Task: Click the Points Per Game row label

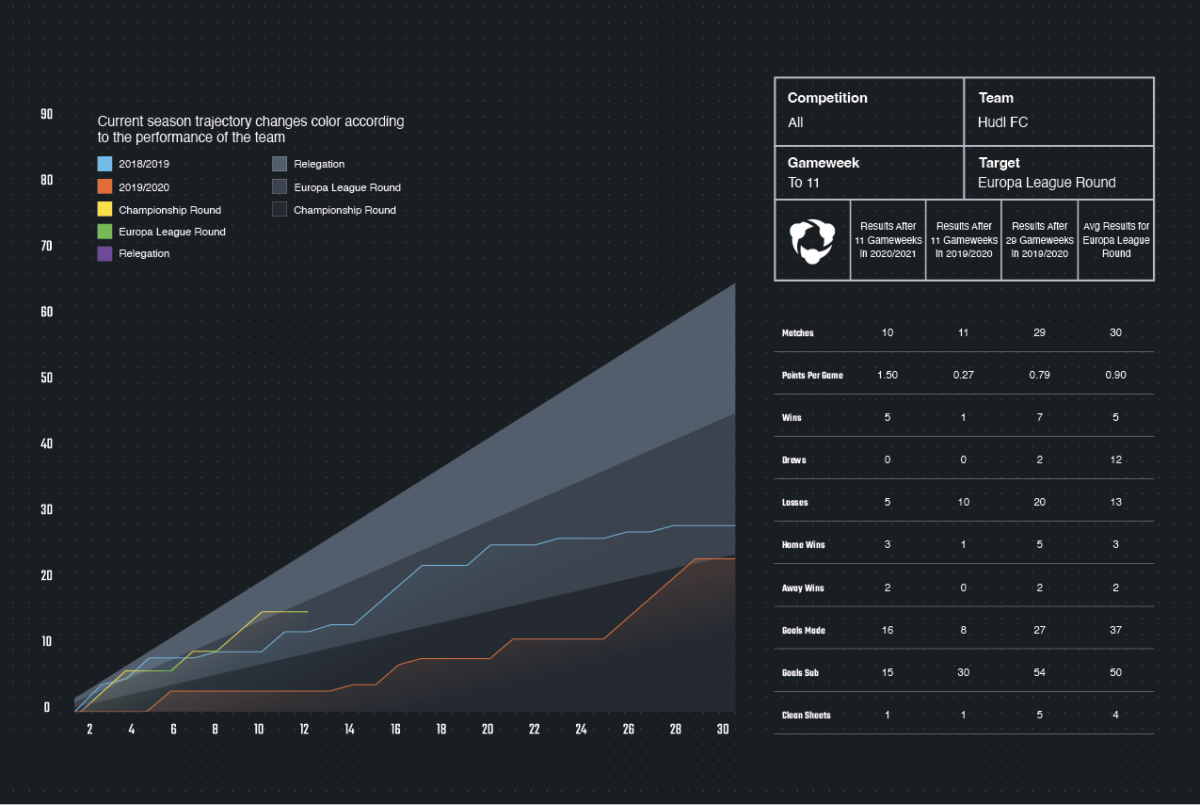Action: click(x=811, y=374)
